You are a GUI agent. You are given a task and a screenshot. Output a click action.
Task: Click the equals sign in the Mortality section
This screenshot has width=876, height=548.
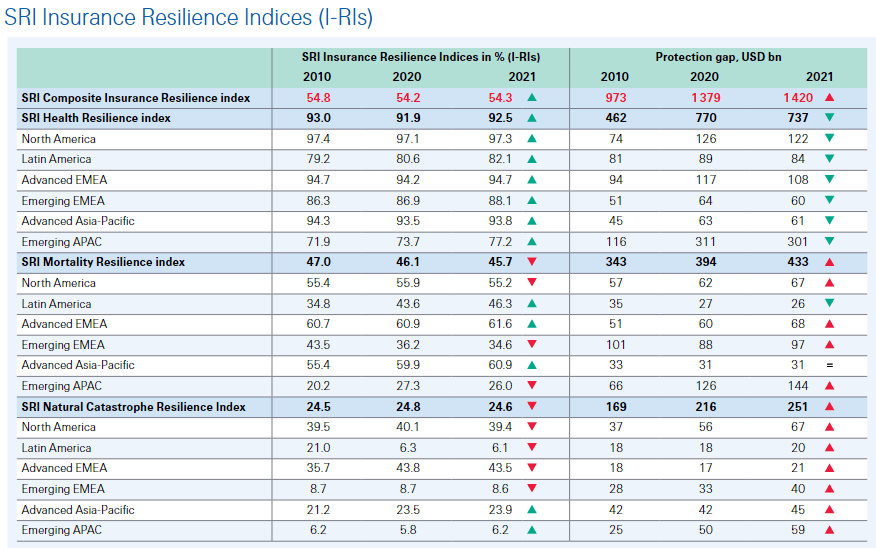(829, 365)
